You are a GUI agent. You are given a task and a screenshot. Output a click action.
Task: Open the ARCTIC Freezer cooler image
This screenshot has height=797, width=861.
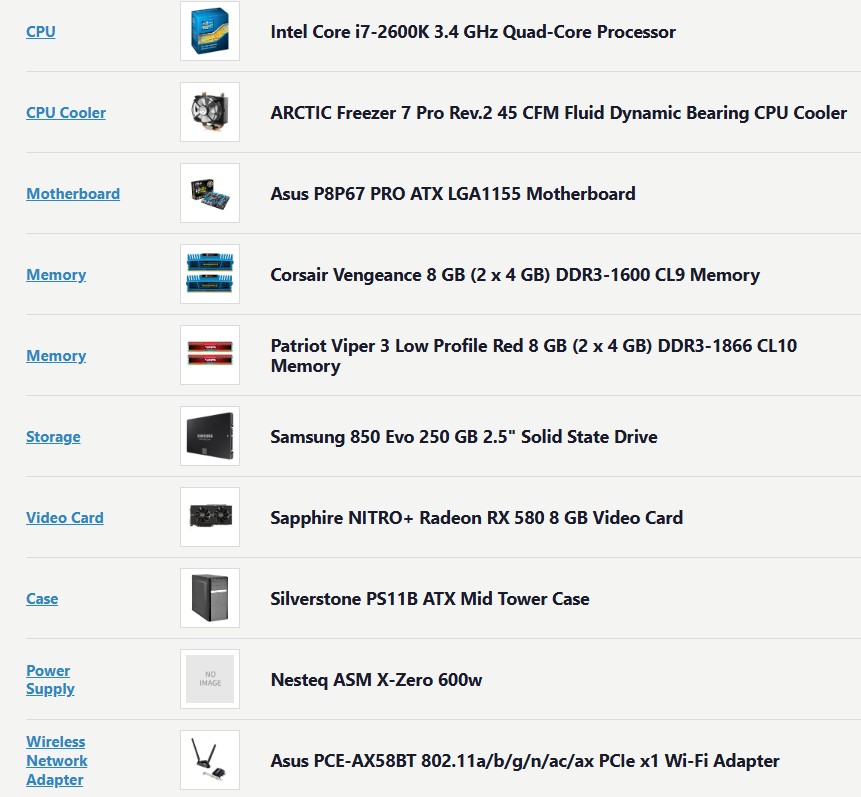(x=210, y=112)
